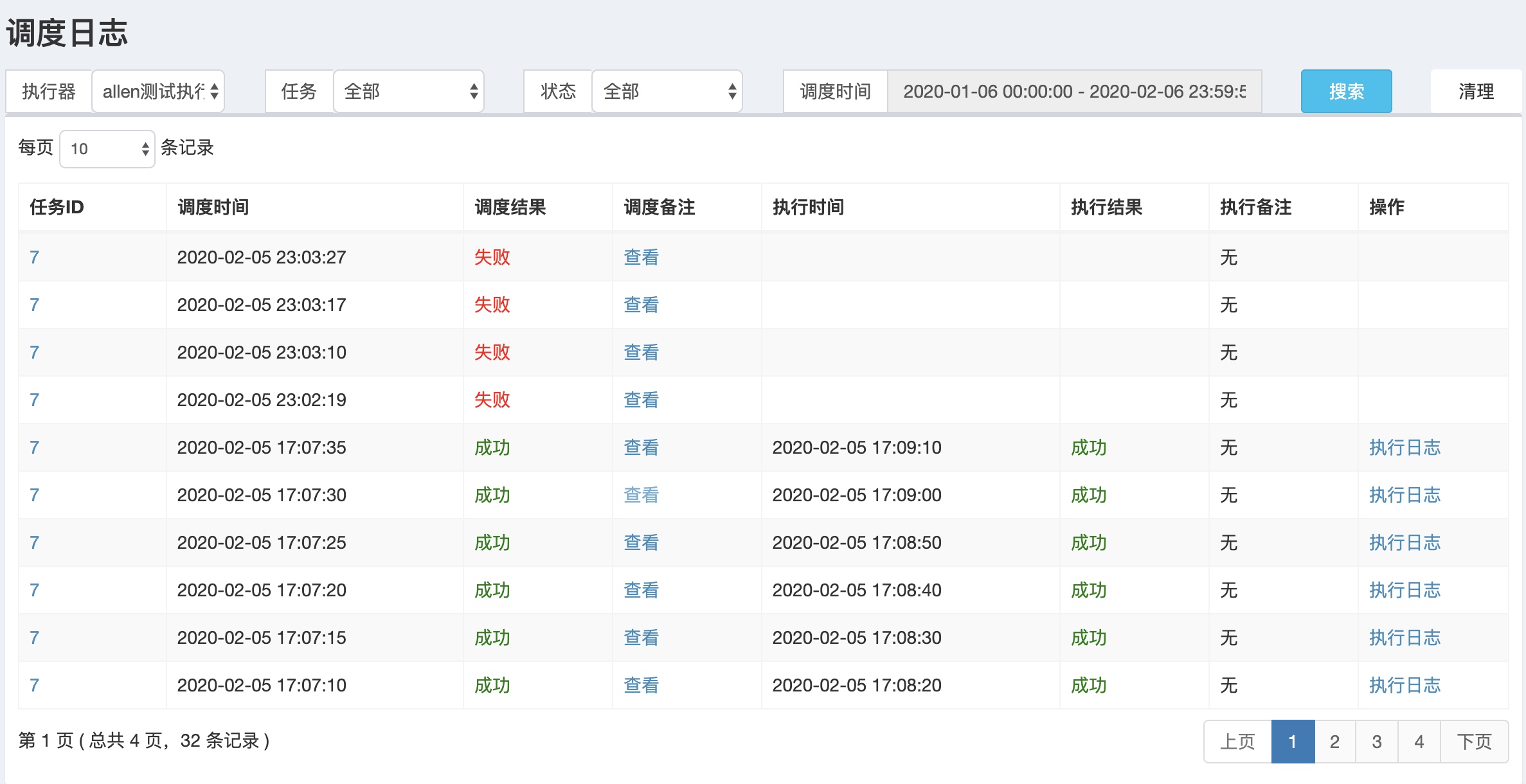This screenshot has height=784, width=1526.
Task: Open 查看 for schedule 17:07:15
Action: tap(641, 637)
